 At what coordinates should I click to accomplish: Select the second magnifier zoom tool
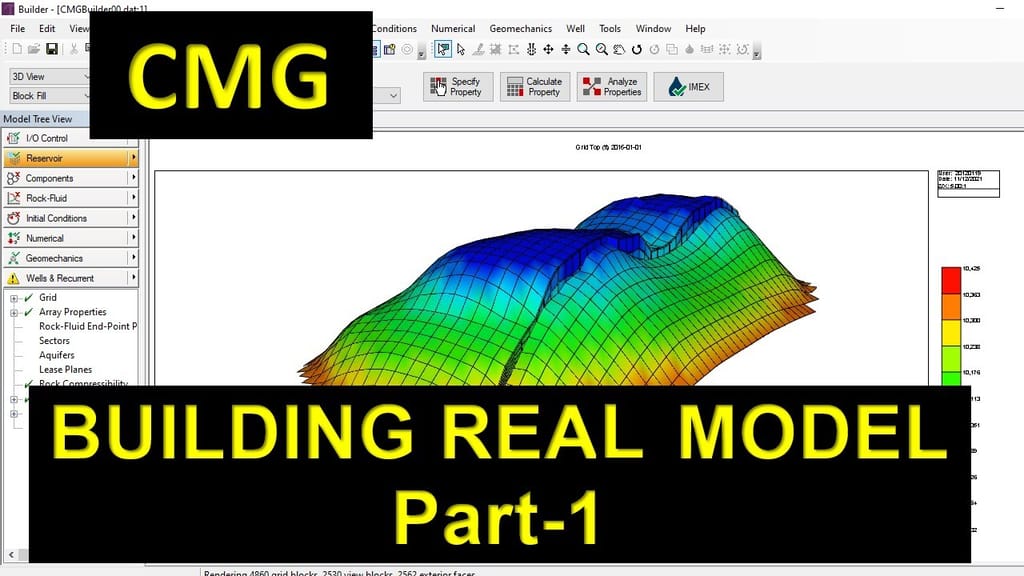point(601,49)
